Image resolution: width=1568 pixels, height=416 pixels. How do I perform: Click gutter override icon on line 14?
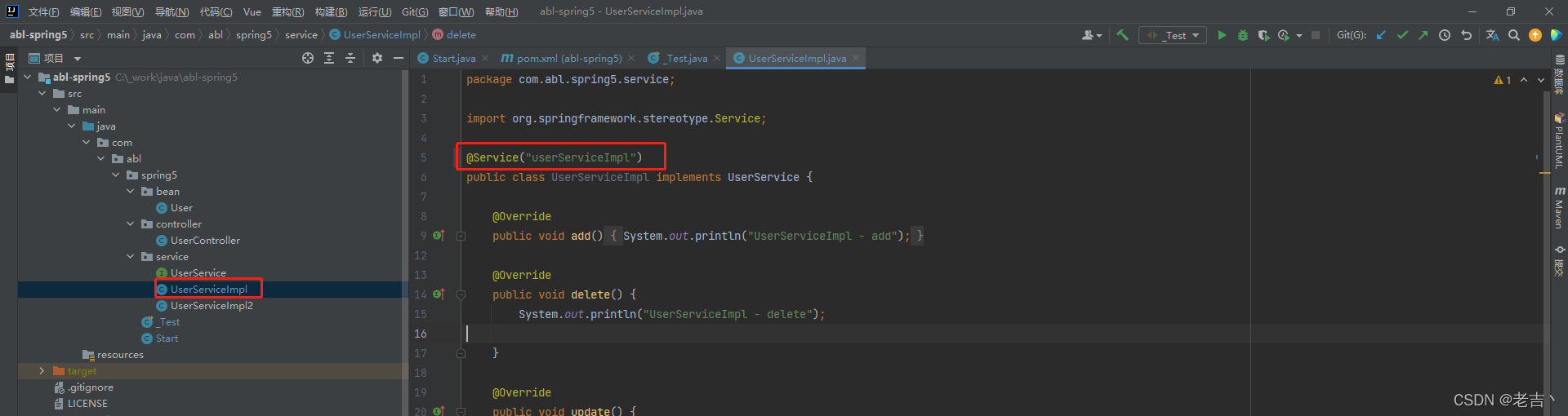click(x=439, y=294)
